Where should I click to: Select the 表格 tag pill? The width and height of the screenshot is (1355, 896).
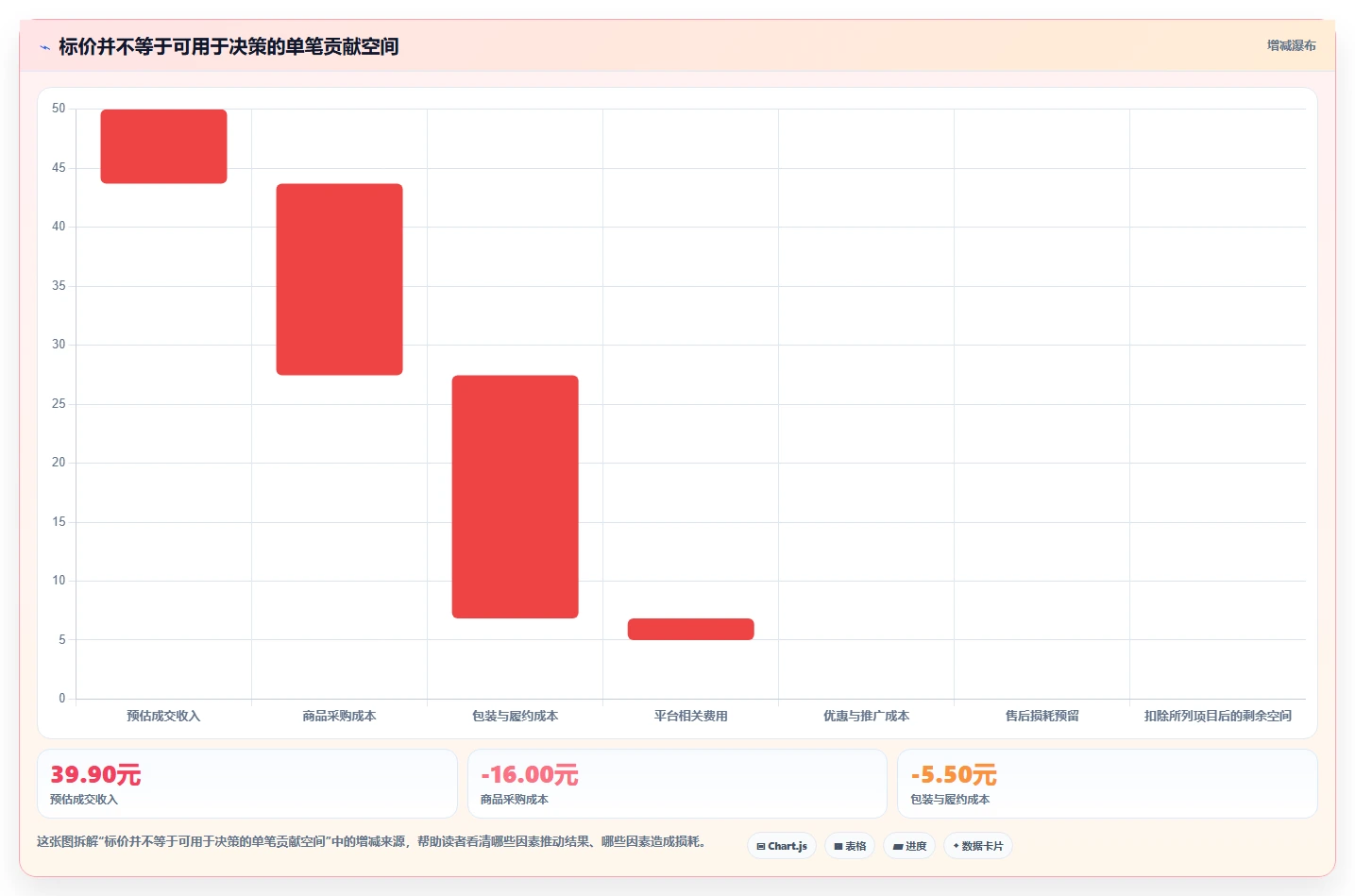(x=850, y=846)
